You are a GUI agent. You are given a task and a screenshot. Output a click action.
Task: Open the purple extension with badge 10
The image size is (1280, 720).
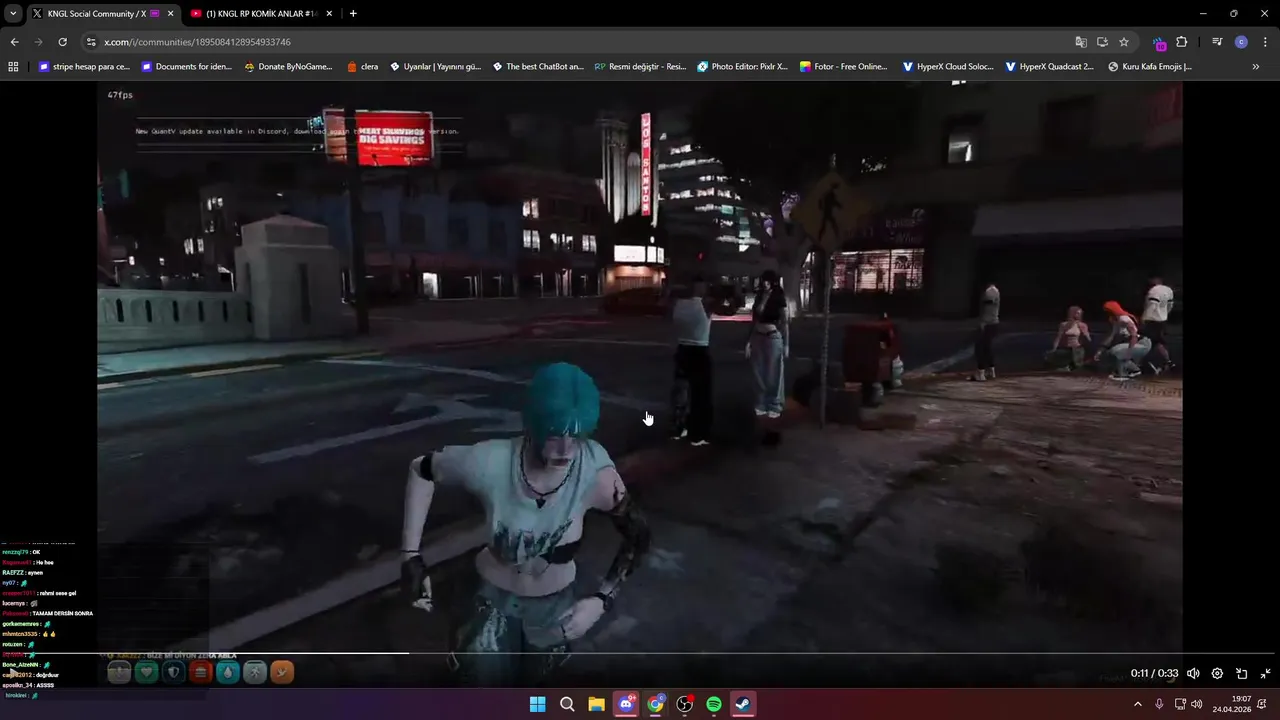pos(1160,42)
